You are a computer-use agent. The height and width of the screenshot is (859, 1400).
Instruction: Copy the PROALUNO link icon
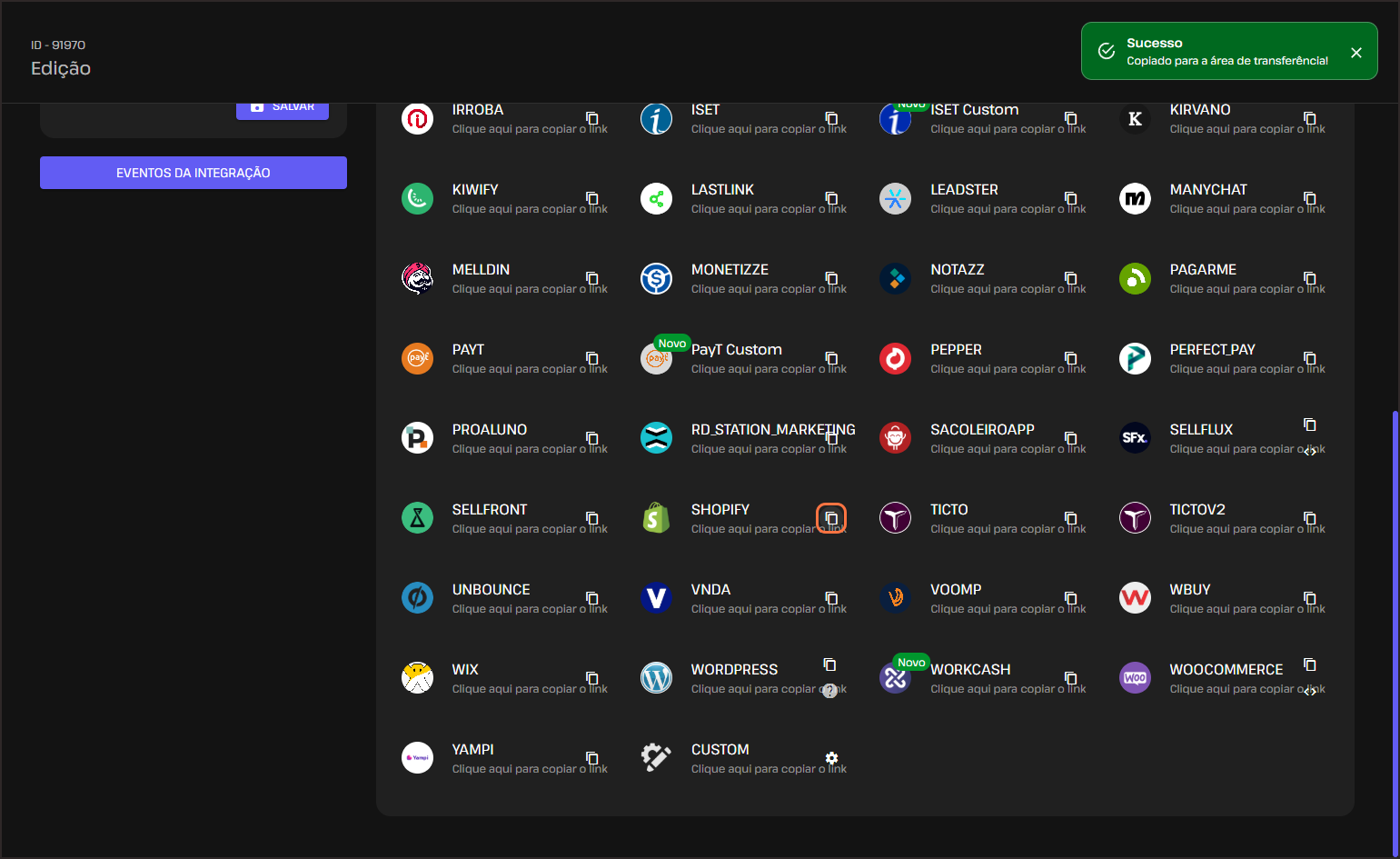[592, 438]
